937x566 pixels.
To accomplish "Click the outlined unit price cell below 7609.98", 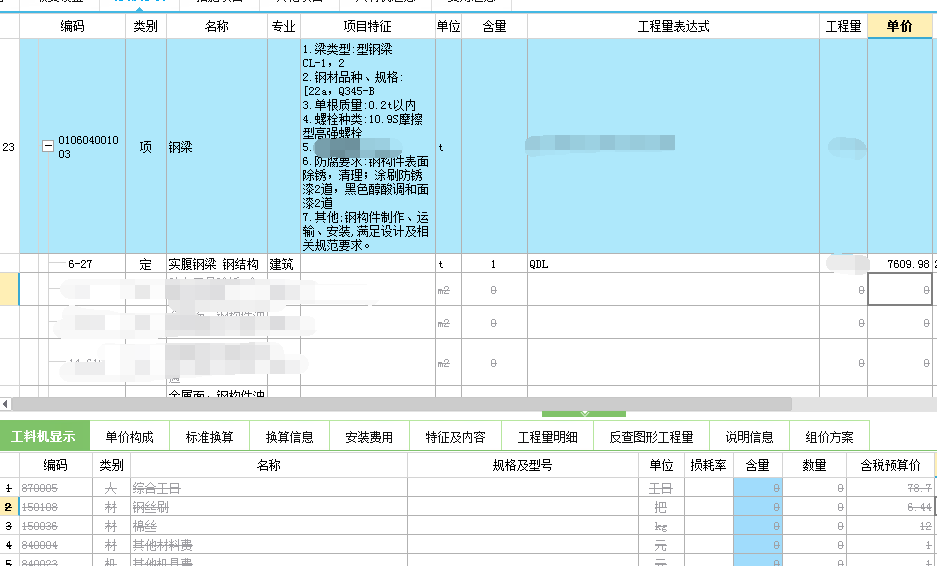I will (900, 289).
